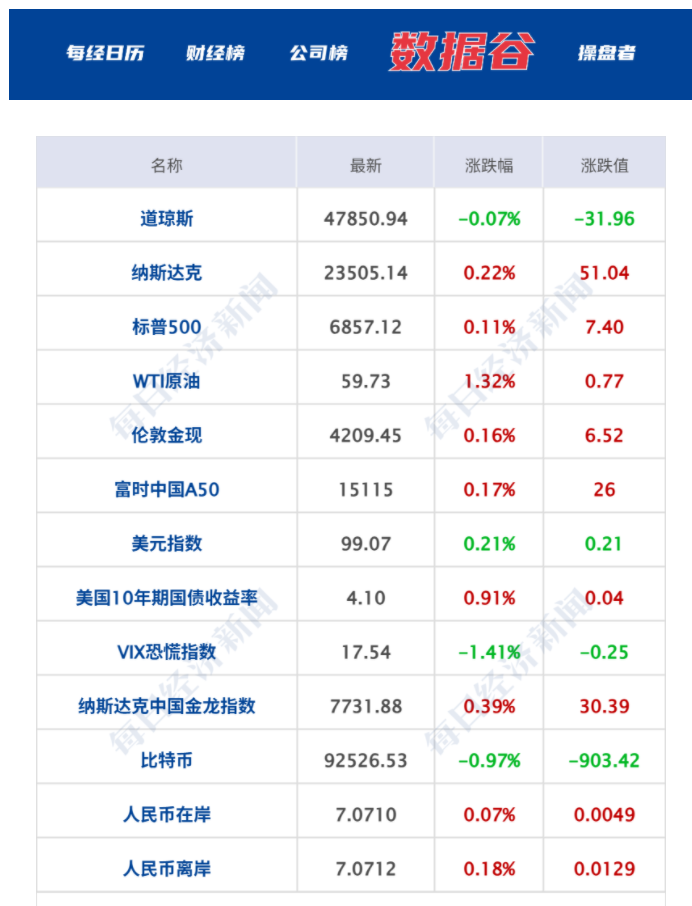Click the 最新 column header
This screenshot has width=692, height=906.
pos(366,165)
